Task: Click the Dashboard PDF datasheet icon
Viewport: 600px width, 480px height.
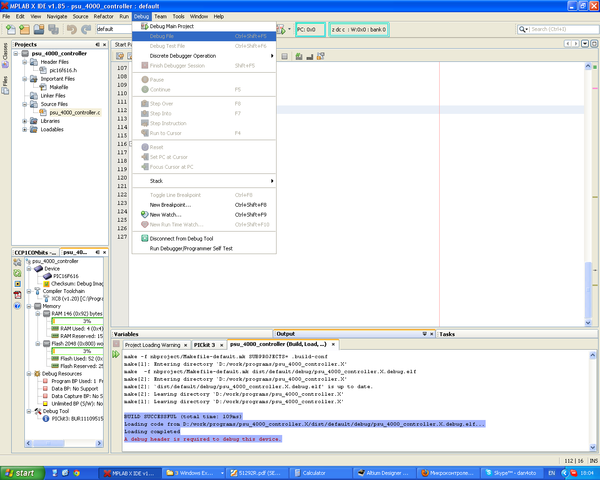Action: click(x=17, y=295)
